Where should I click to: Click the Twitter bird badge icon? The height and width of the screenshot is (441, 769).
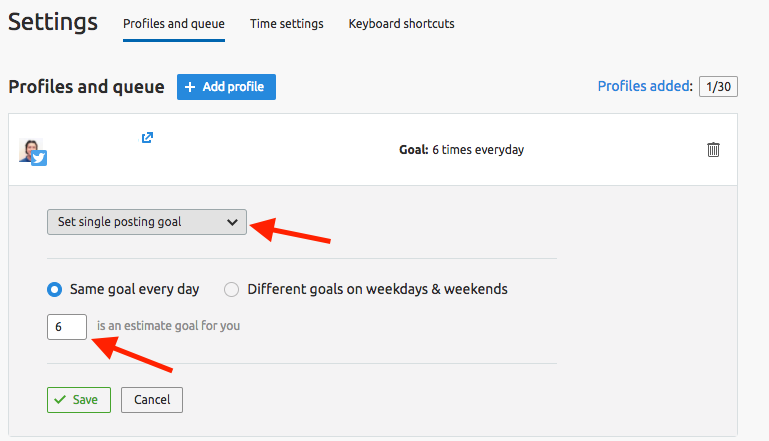pyautogui.click(x=39, y=158)
